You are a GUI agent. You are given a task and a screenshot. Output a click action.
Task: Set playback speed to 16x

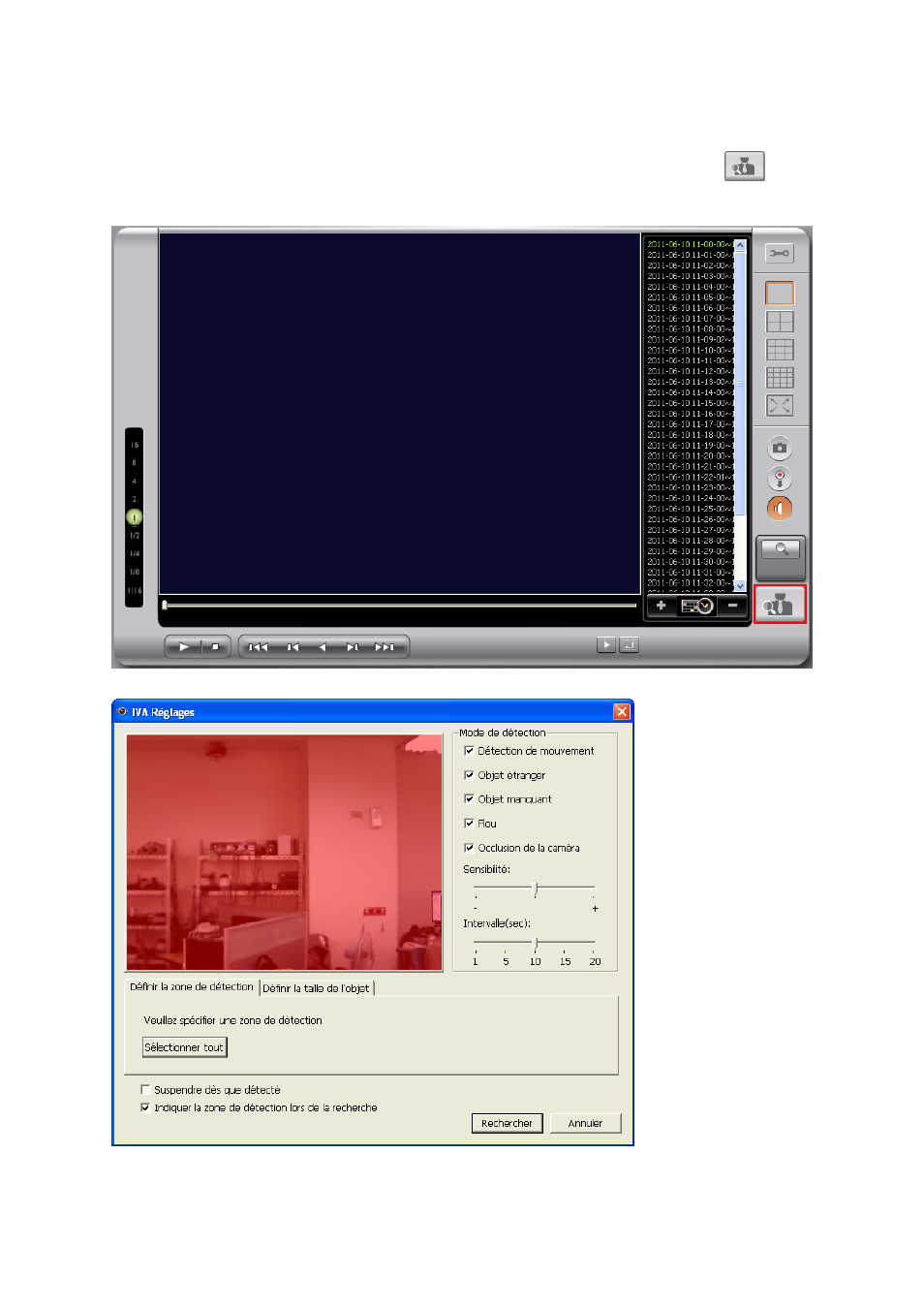pyautogui.click(x=135, y=445)
